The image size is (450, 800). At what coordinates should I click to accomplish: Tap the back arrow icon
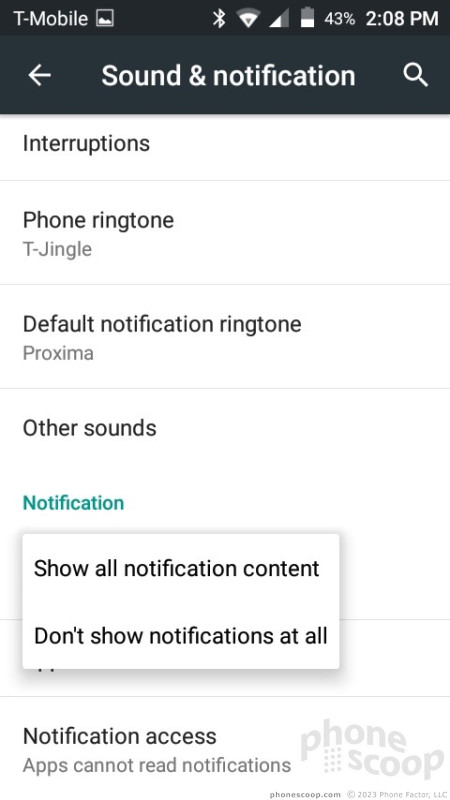click(x=39, y=76)
